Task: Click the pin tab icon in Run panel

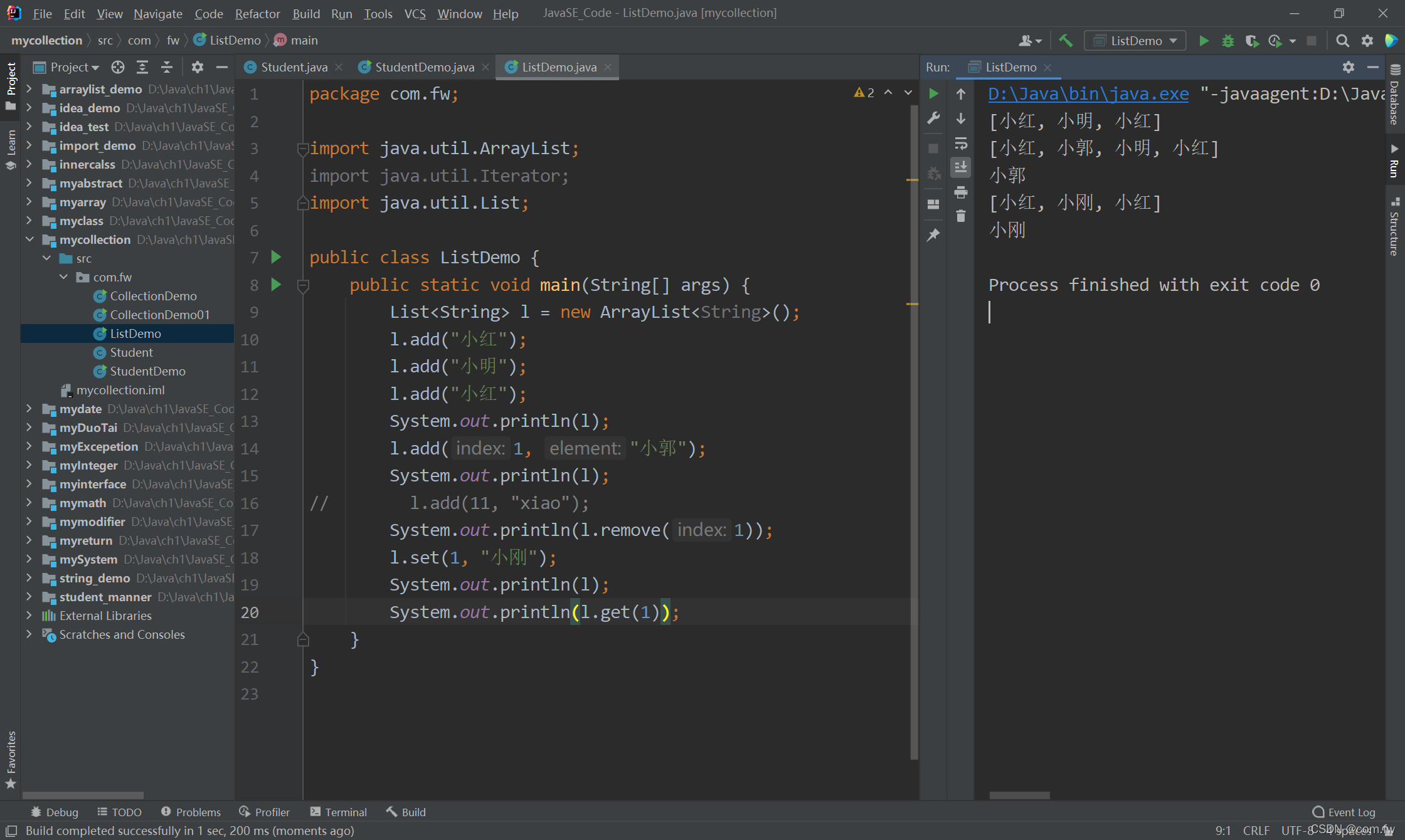Action: coord(933,234)
